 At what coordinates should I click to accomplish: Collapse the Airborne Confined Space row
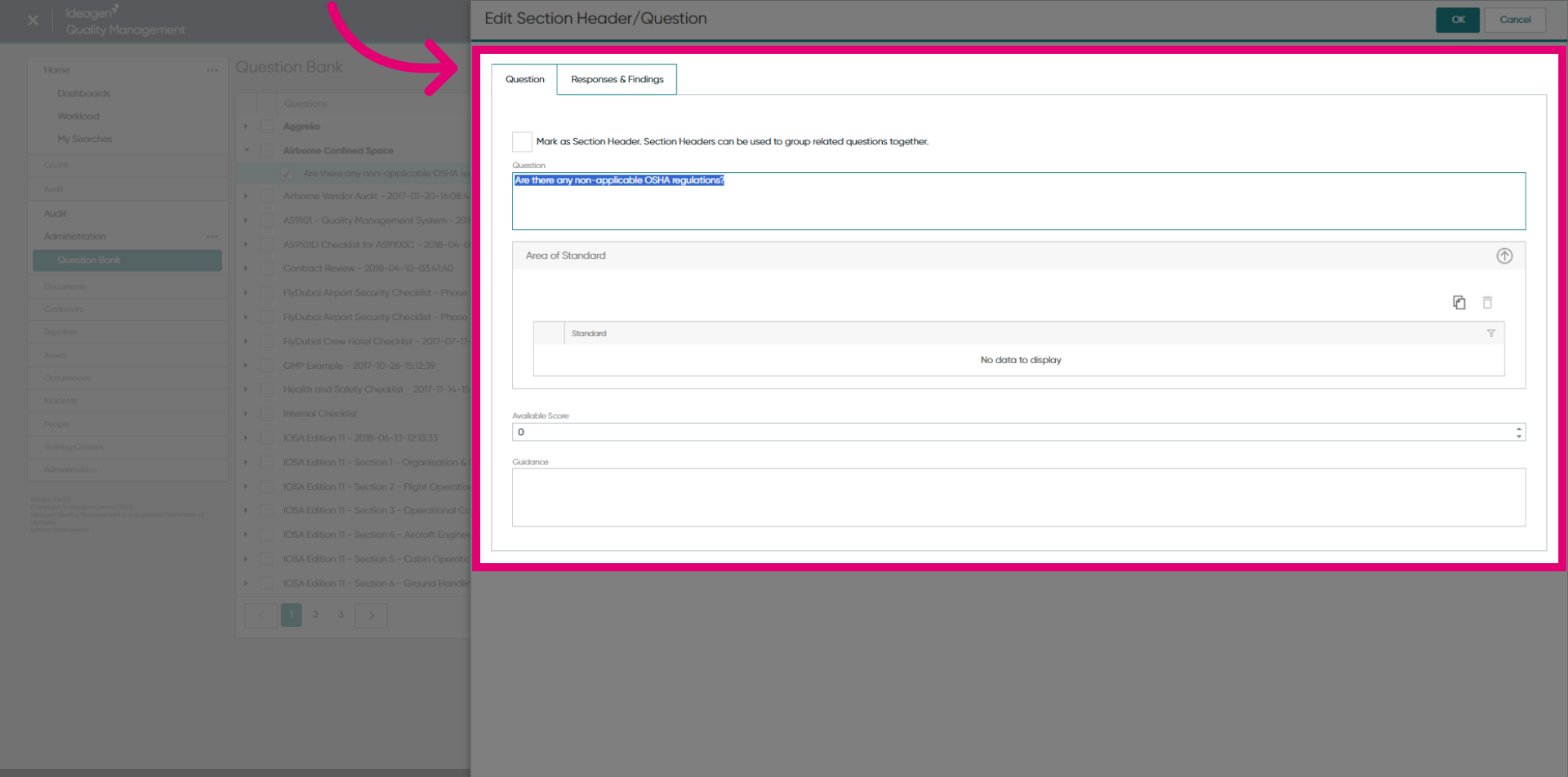(x=246, y=151)
